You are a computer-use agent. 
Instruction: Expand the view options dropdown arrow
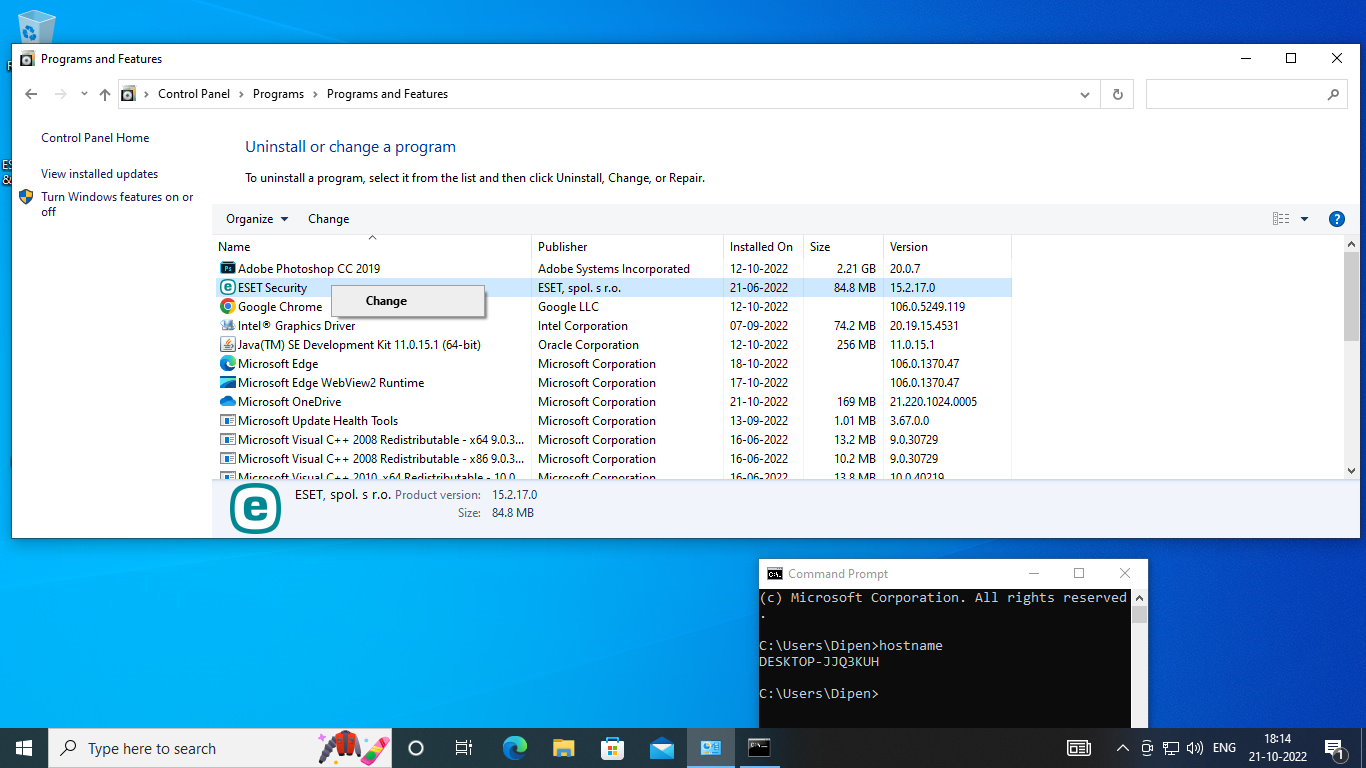coord(1304,219)
